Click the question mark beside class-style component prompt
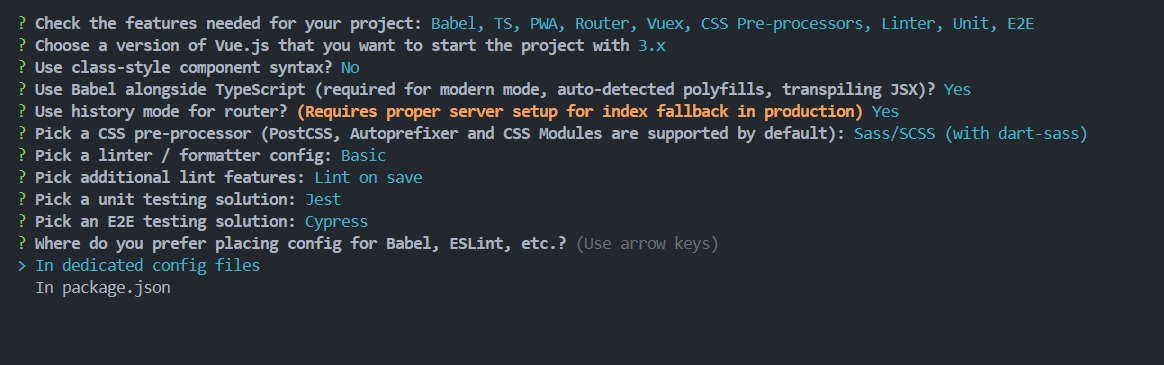Image resolution: width=1164 pixels, height=365 pixels. coord(23,68)
